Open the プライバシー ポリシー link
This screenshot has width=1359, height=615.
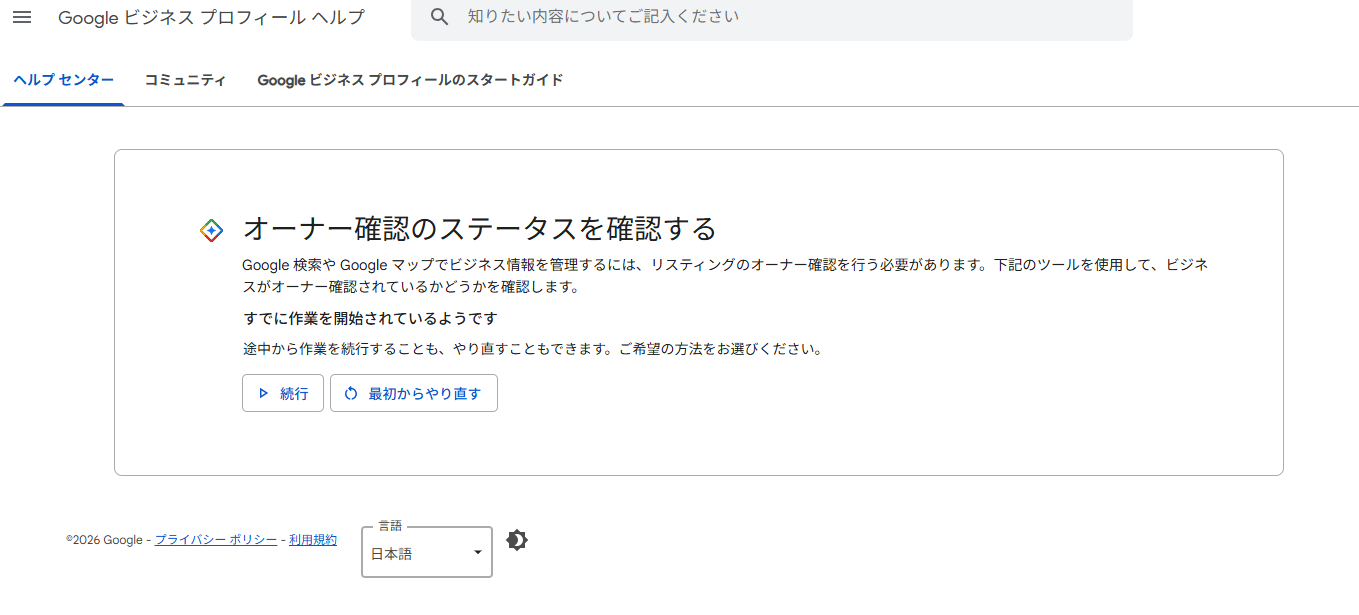pyautogui.click(x=216, y=540)
